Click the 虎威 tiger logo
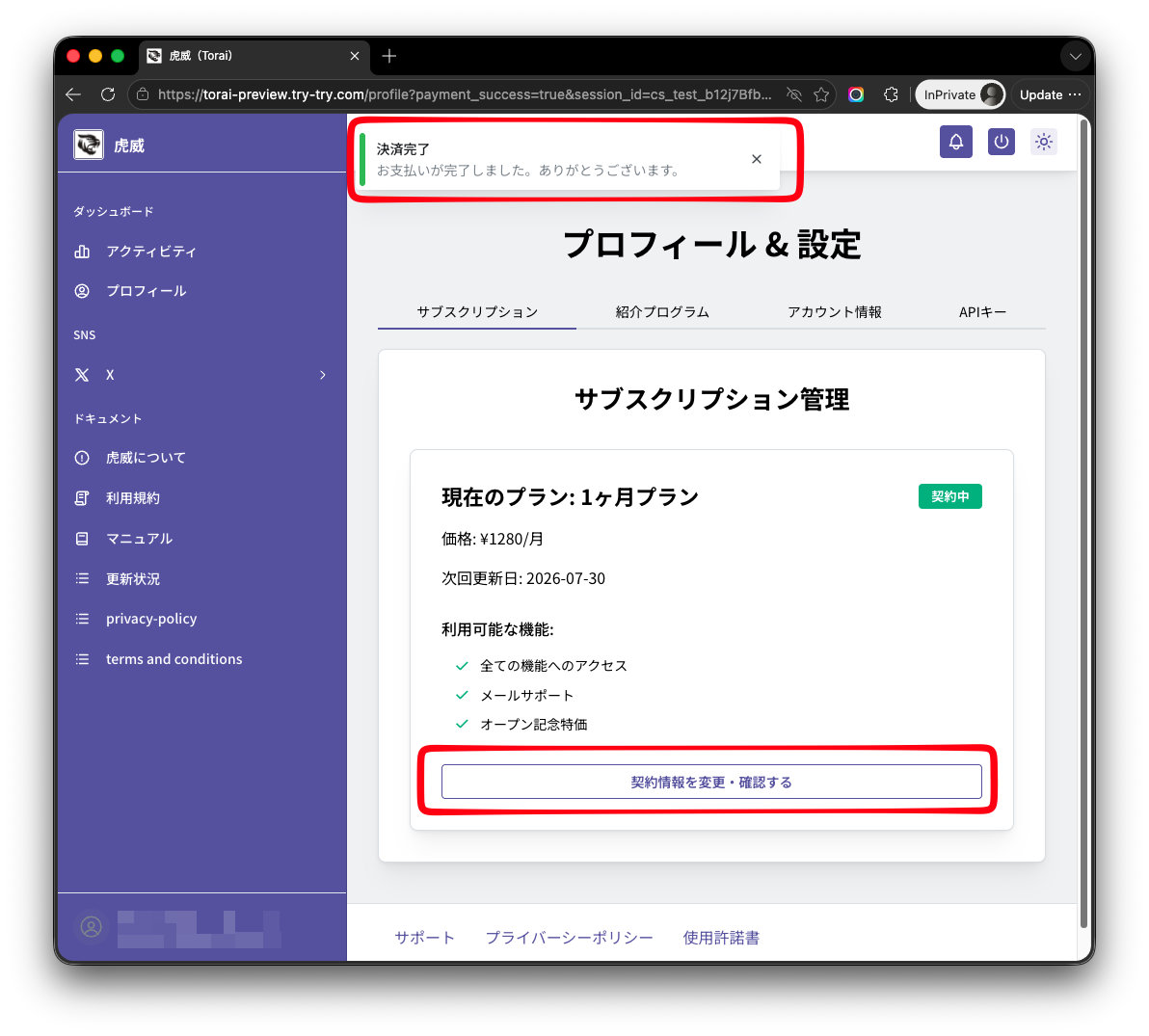1149x1036 pixels. pos(89,145)
